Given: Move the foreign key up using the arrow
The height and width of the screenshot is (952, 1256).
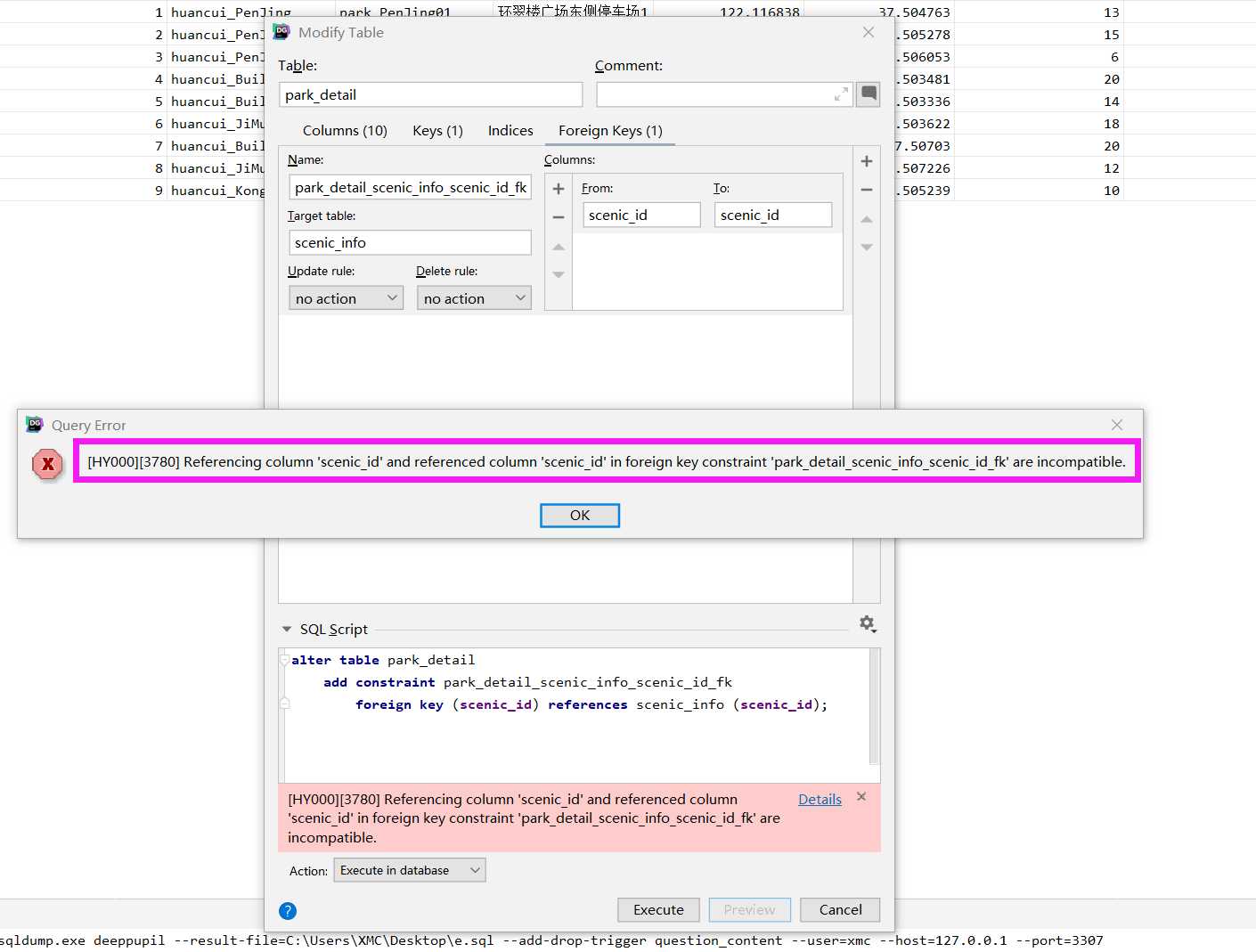Looking at the screenshot, I should pos(866,219).
